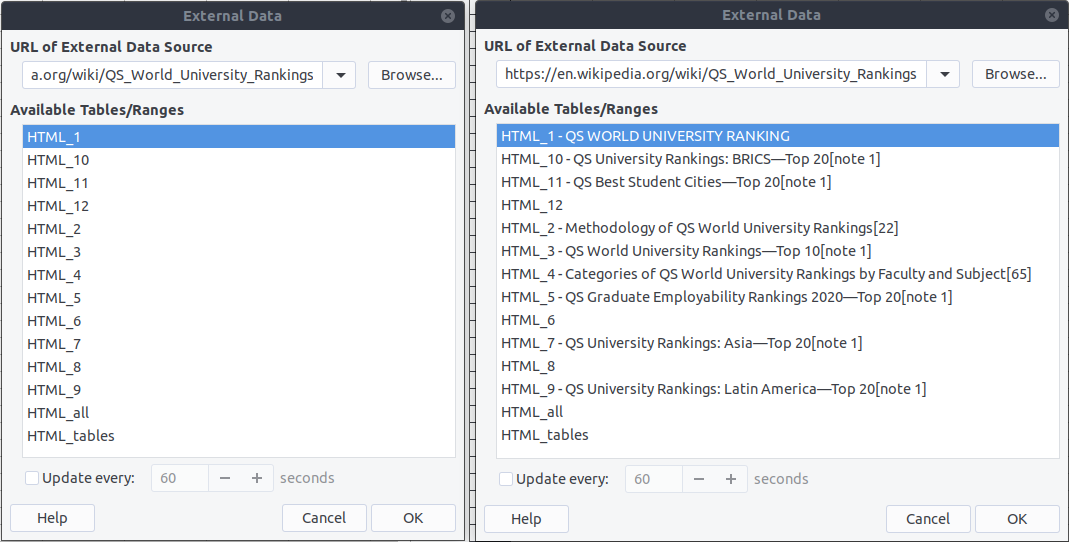Select HTML_9 in left dialog list
The height and width of the screenshot is (542, 1069).
point(239,390)
